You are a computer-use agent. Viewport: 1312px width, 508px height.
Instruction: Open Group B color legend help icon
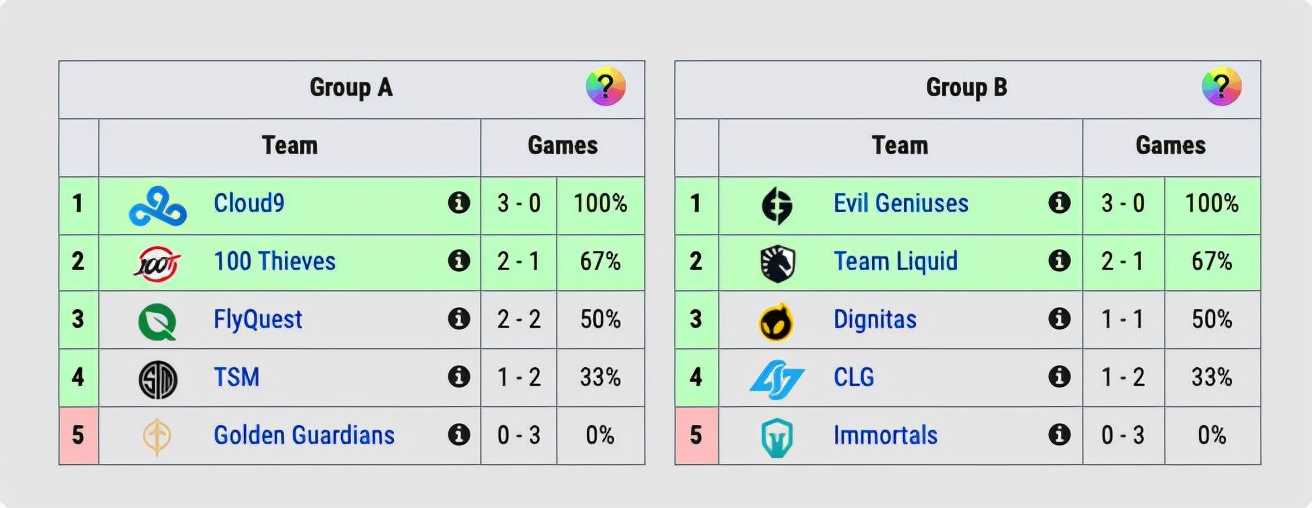[1222, 87]
